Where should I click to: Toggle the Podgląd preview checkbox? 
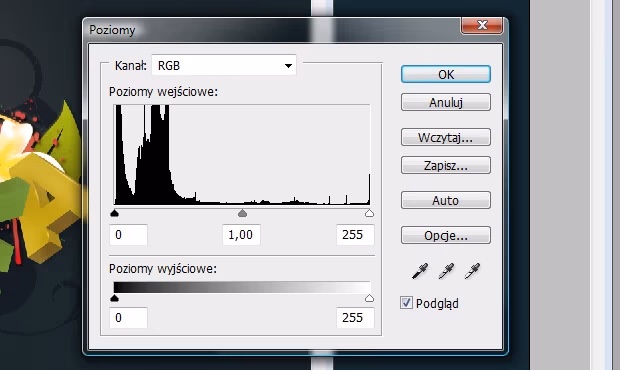[406, 303]
